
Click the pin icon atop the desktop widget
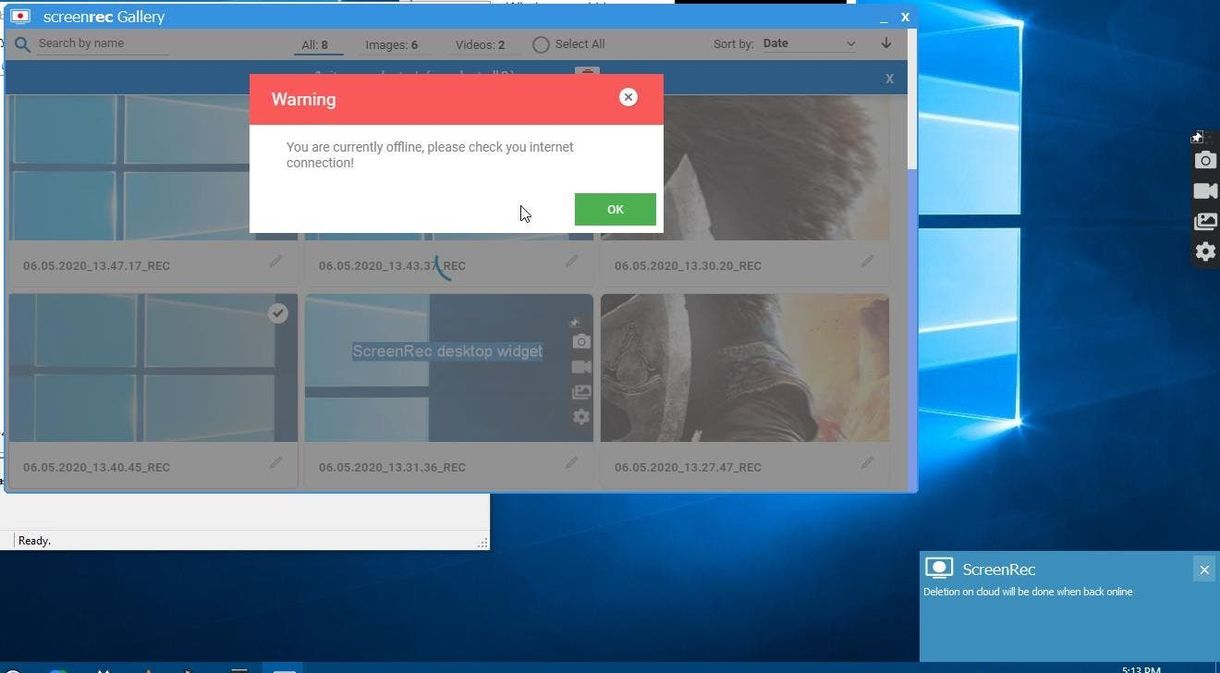(x=1196, y=137)
